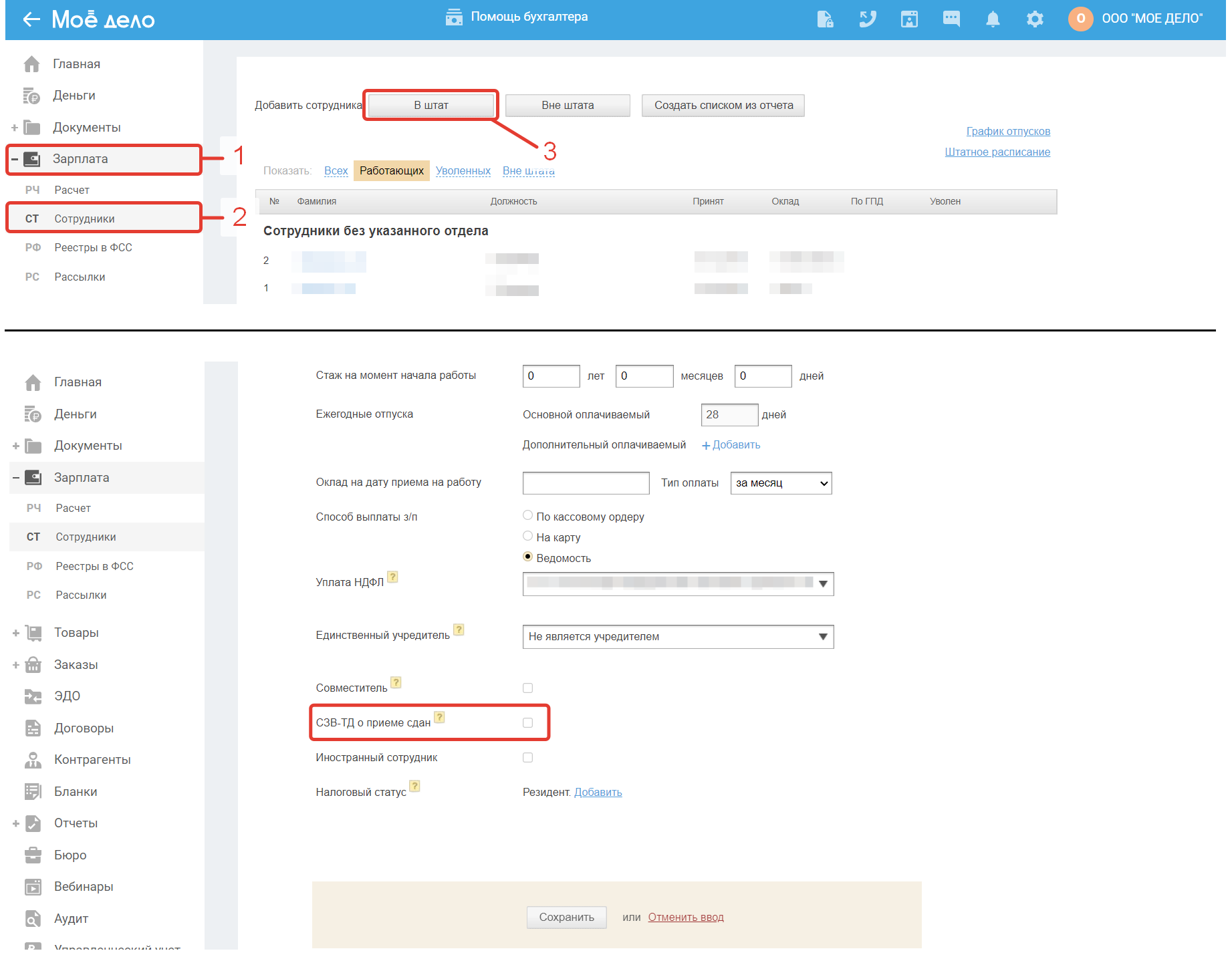Viewport: 1232px width, 969px height.
Task: Click the help icon next to Совместитель
Action: pos(396,682)
